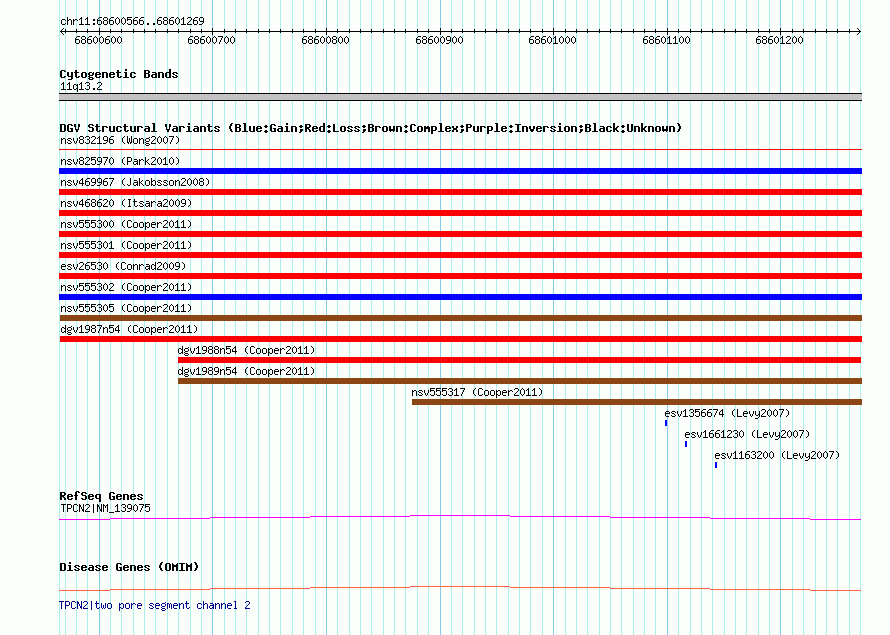This screenshot has width=890, height=635.
Task: Click the small esv1356674 Levy2007 marker
Action: [666, 423]
